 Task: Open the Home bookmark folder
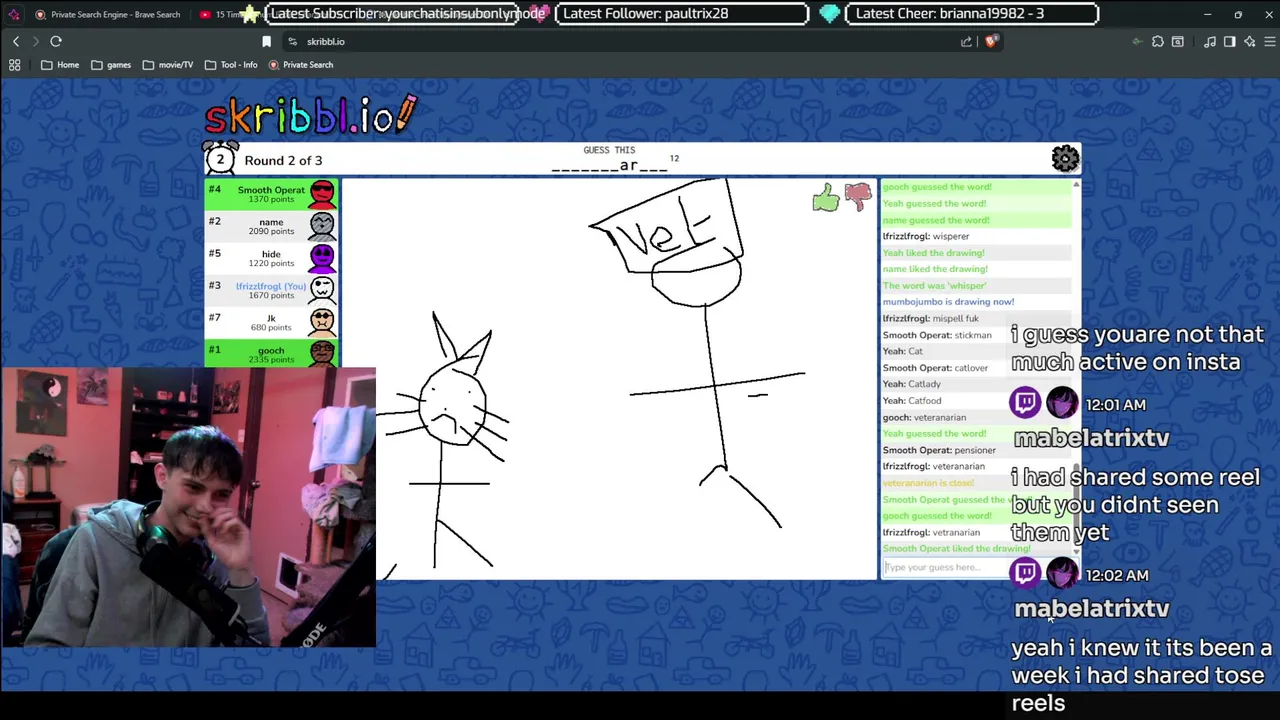coord(60,65)
